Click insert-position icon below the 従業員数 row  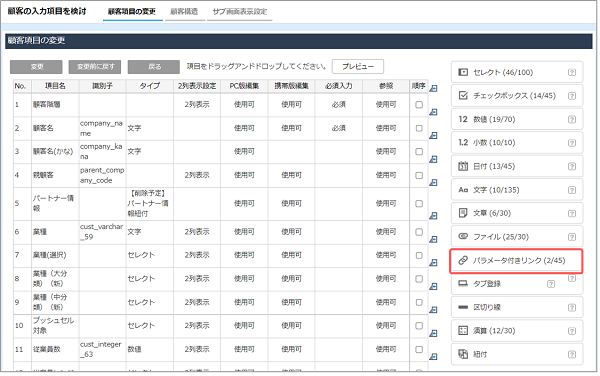point(433,356)
